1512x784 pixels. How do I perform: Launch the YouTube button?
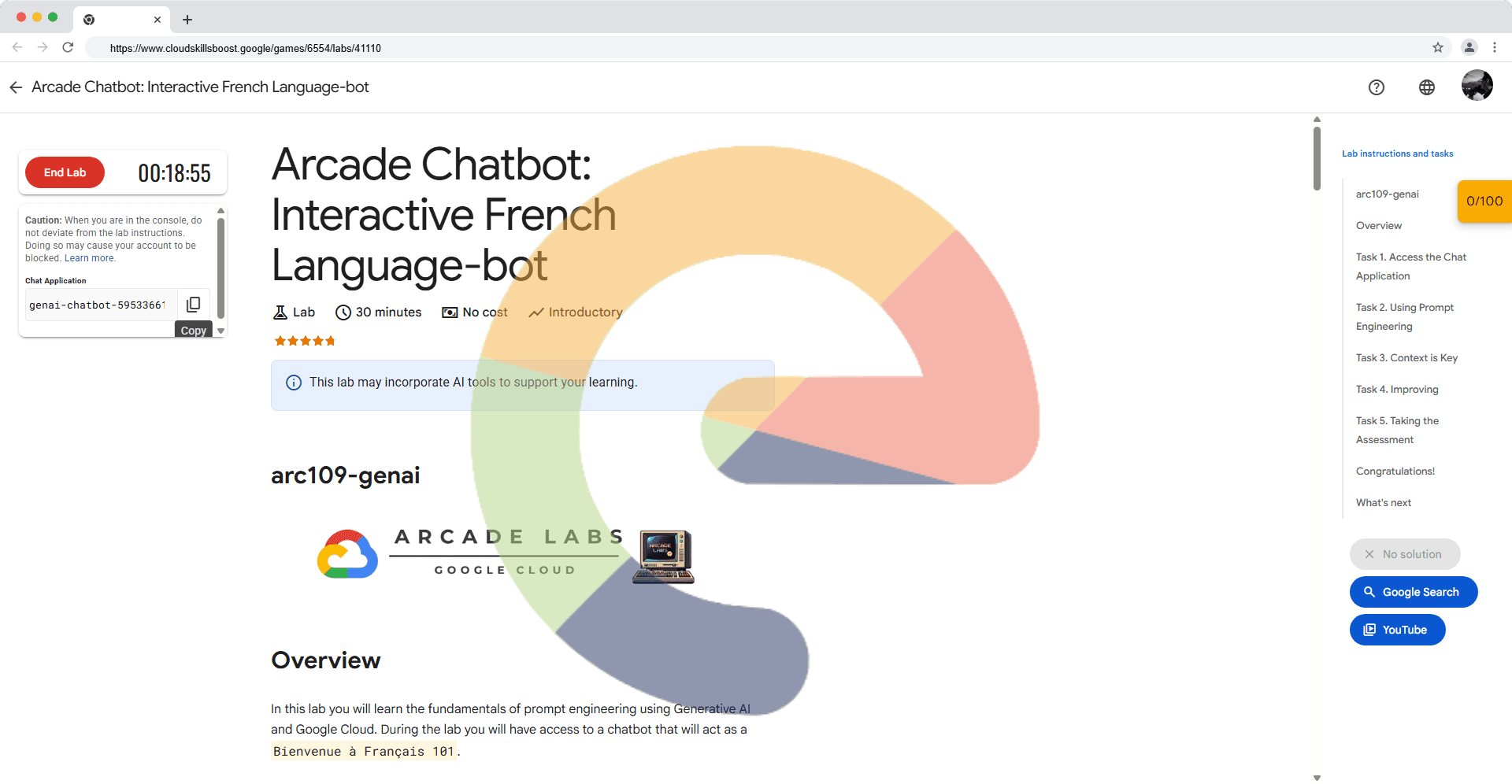click(1397, 630)
